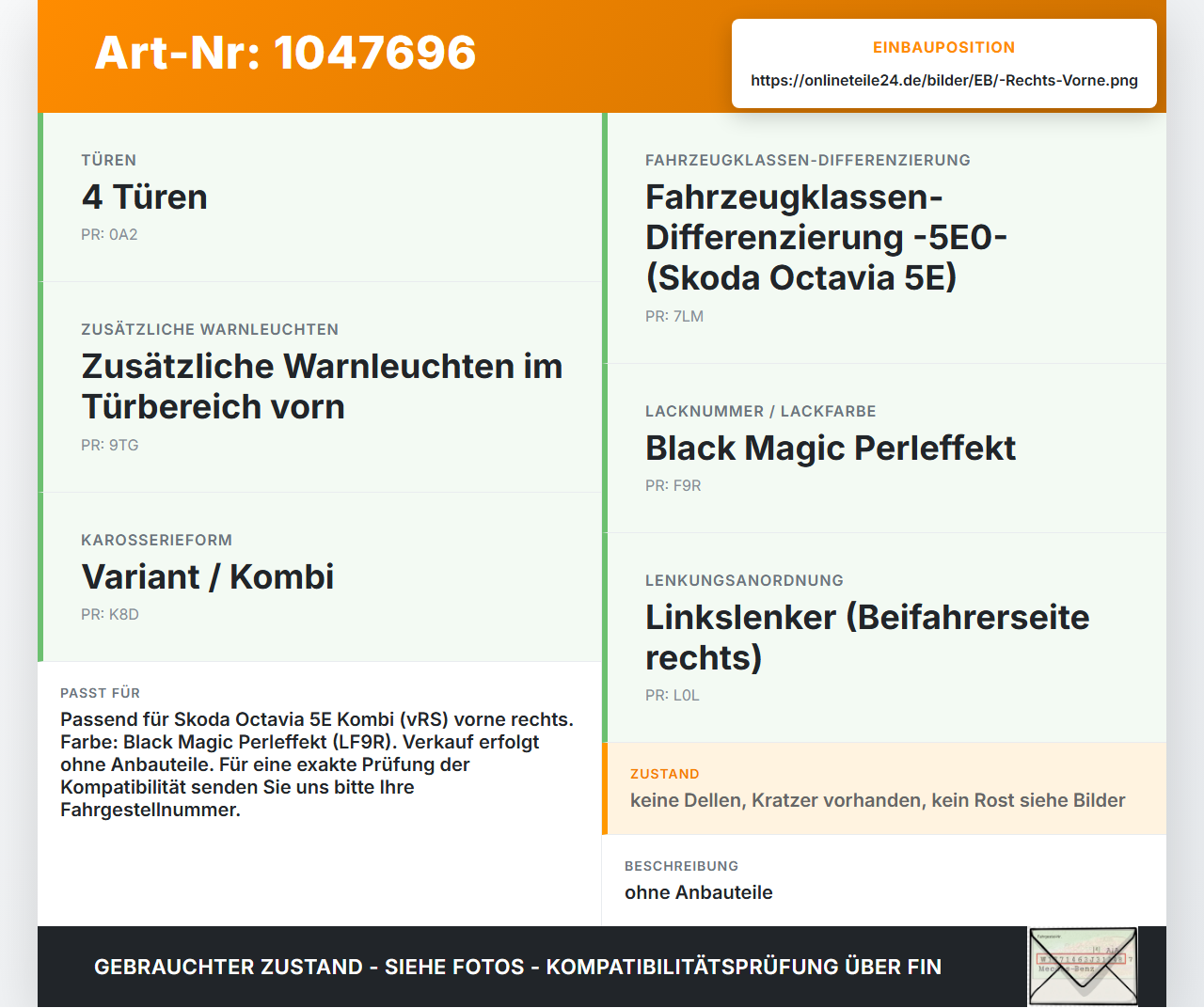This screenshot has width=1204, height=1008.
Task: Select the '4 Türen' value
Action: (x=145, y=197)
